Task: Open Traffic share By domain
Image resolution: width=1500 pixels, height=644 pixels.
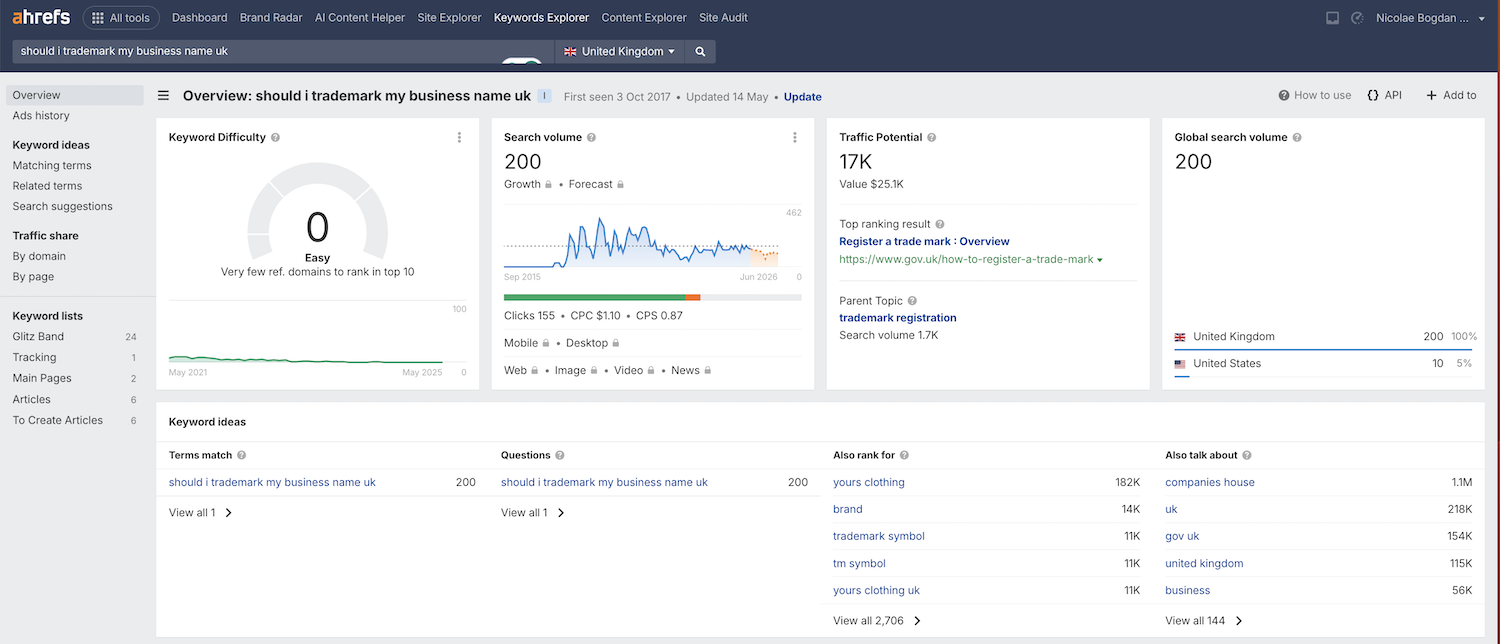Action: (39, 256)
